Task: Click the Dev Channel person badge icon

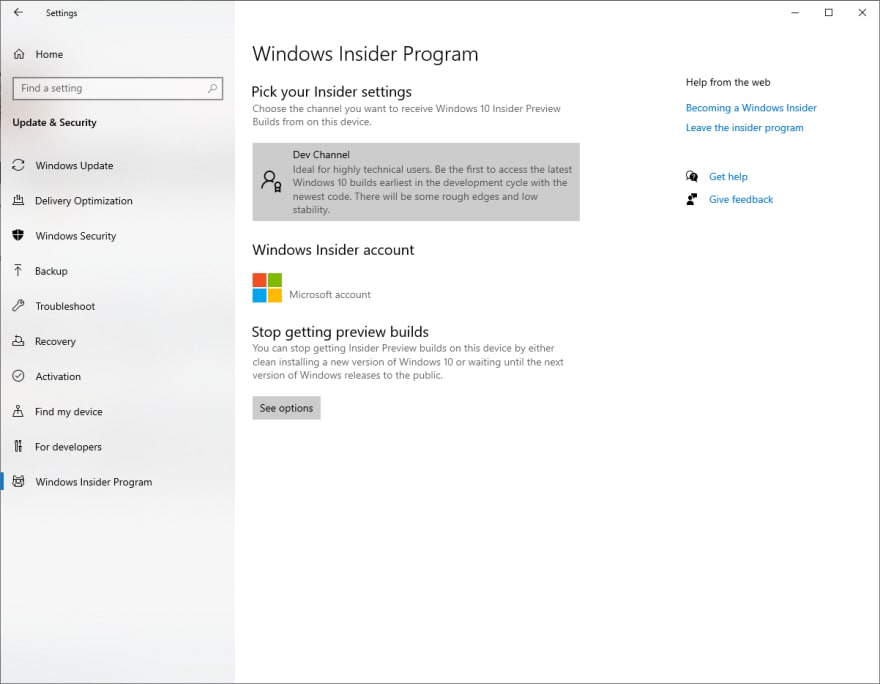Action: point(272,182)
